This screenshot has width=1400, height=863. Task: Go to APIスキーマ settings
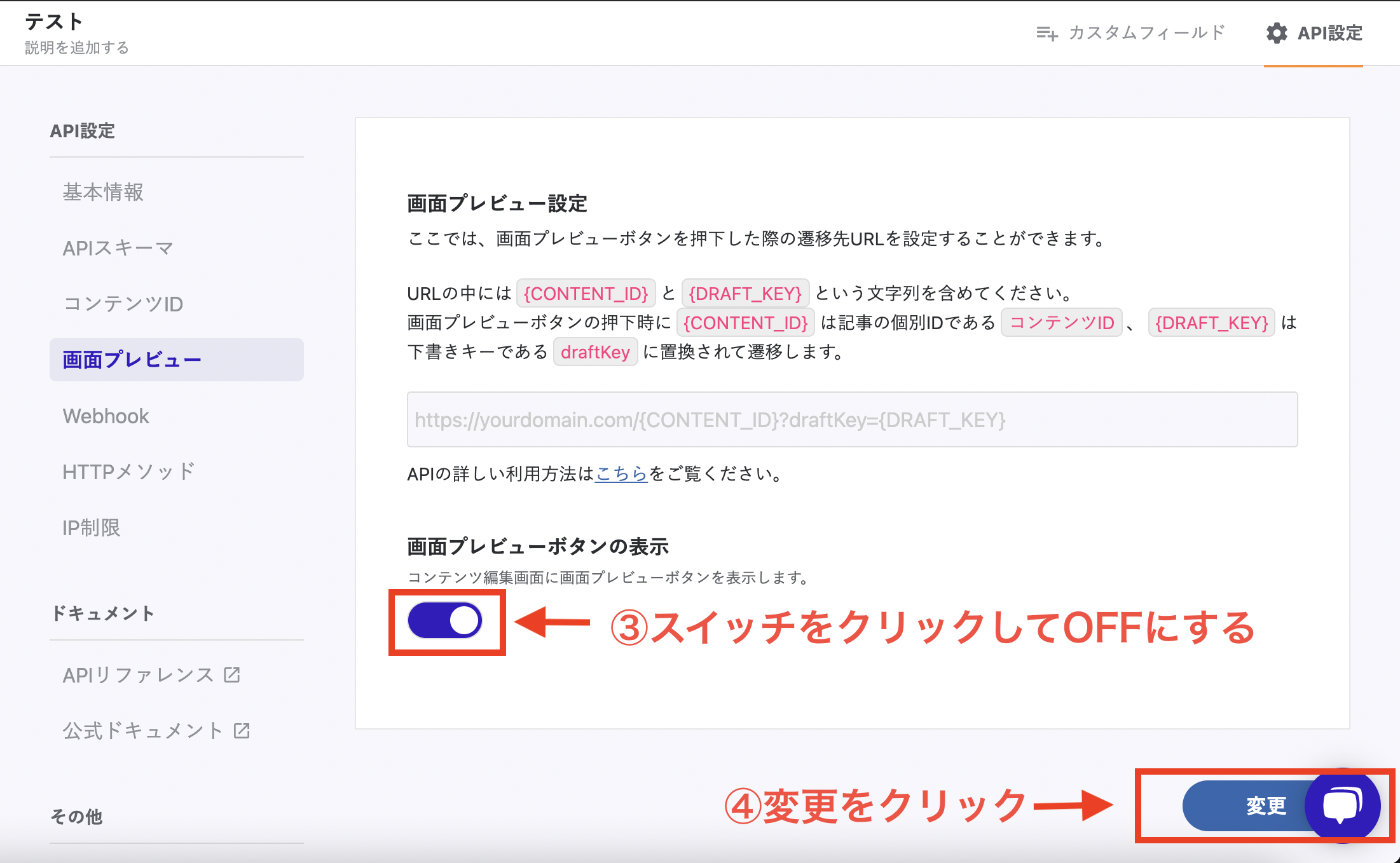118,248
